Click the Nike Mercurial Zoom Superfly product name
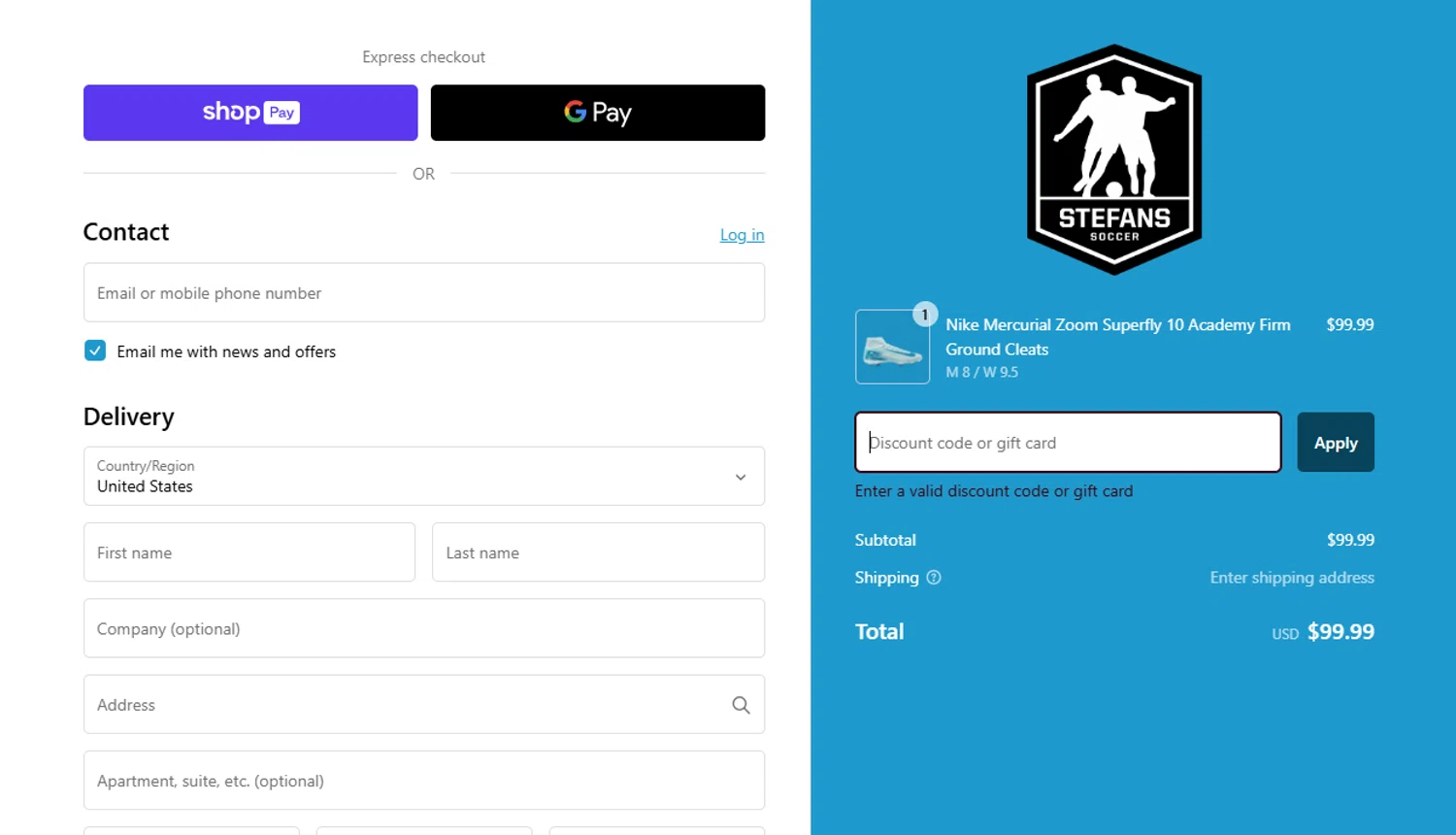 coord(1118,337)
